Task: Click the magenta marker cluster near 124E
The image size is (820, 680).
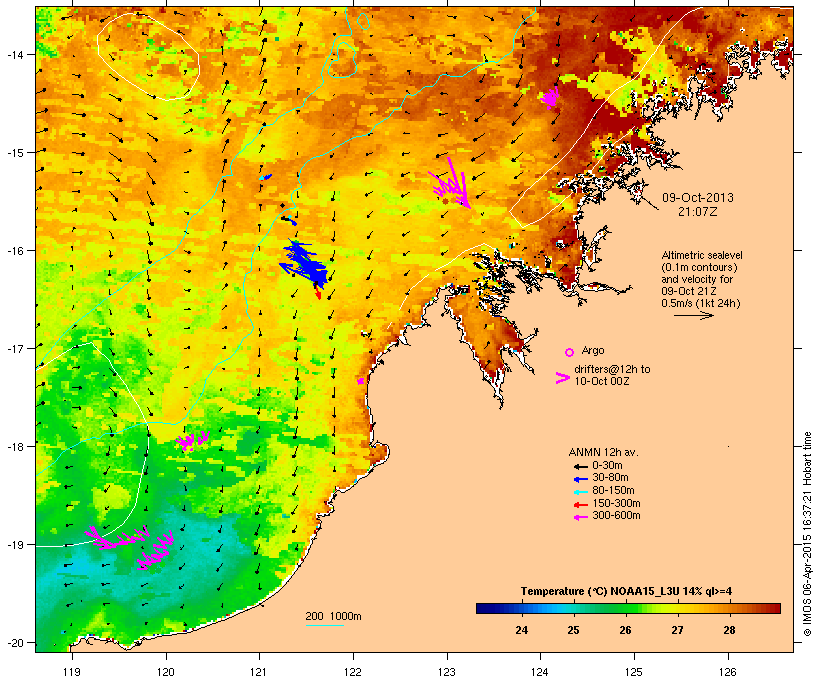Action: [549, 97]
